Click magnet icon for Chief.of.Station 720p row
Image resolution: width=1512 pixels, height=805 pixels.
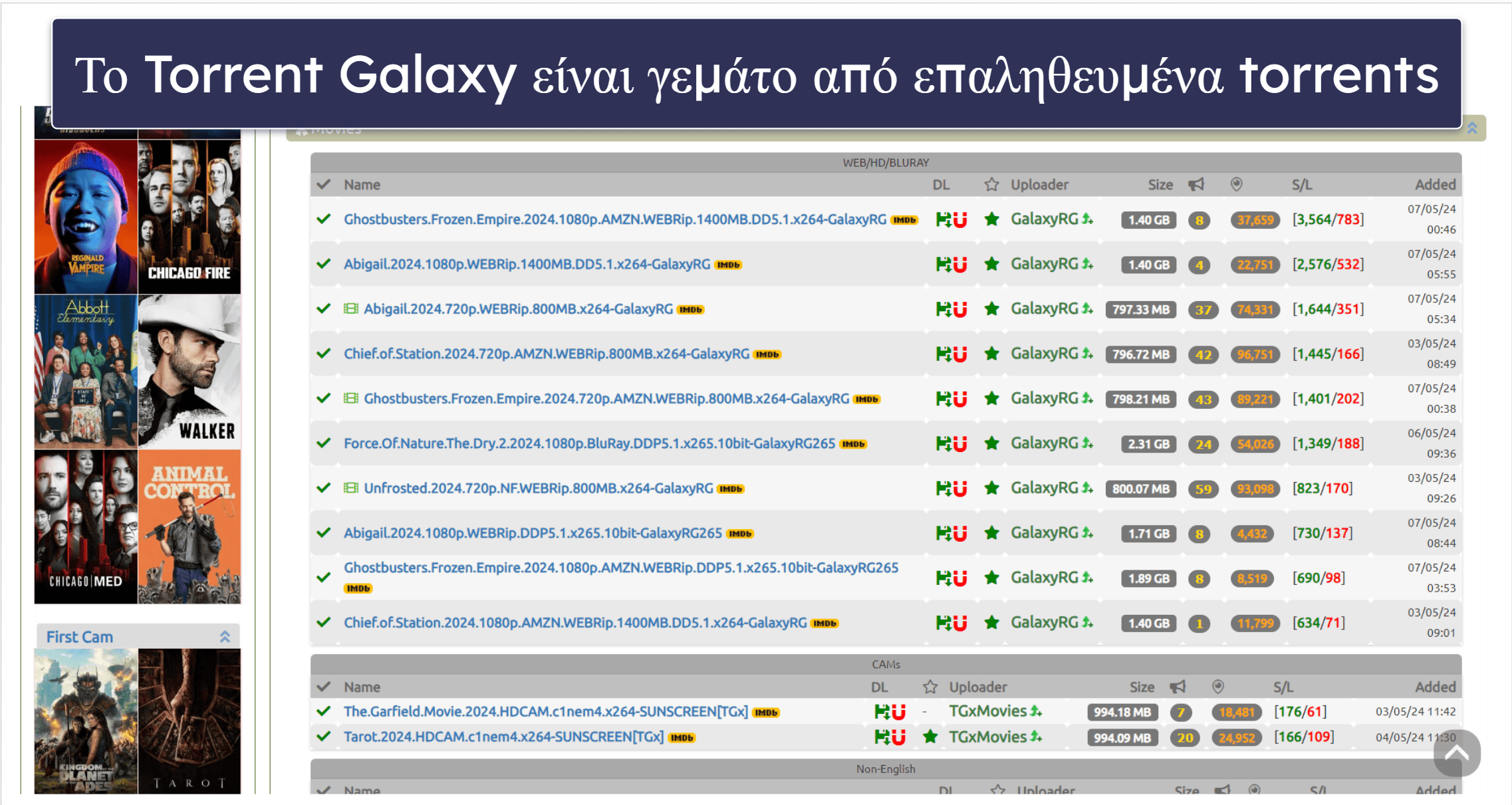[x=959, y=354]
